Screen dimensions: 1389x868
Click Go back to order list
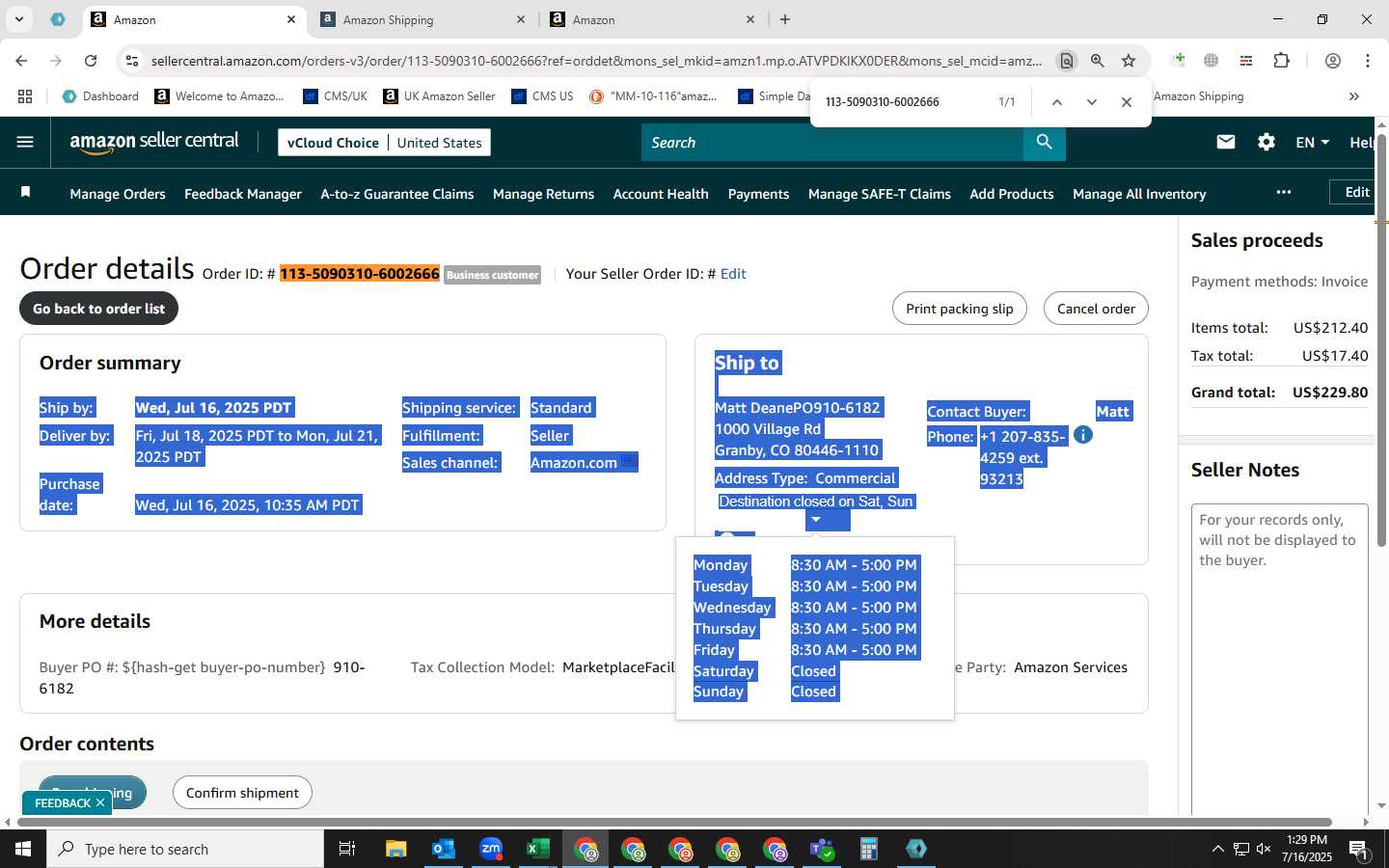point(98,309)
